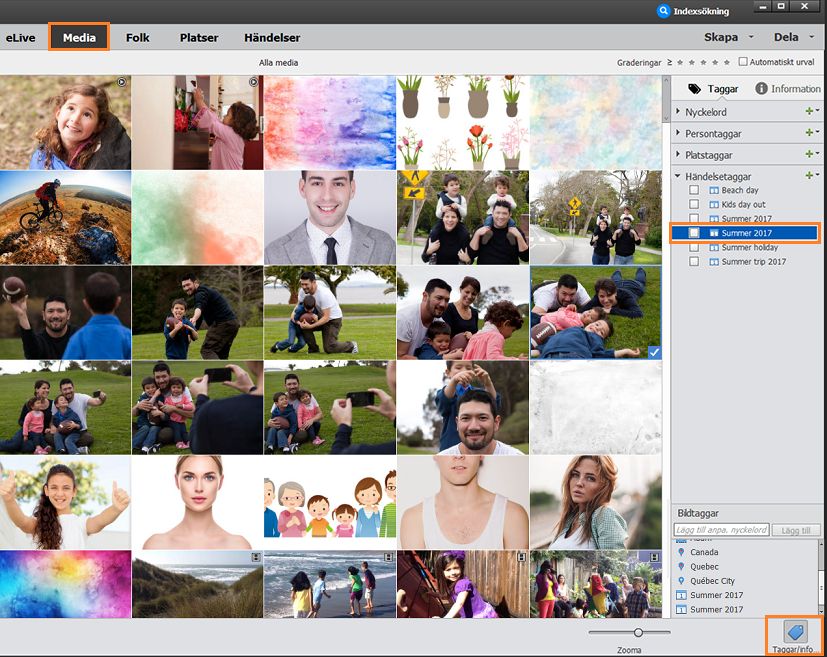
Task: Tick the Summer trip 2017 checkbox
Action: point(694,262)
